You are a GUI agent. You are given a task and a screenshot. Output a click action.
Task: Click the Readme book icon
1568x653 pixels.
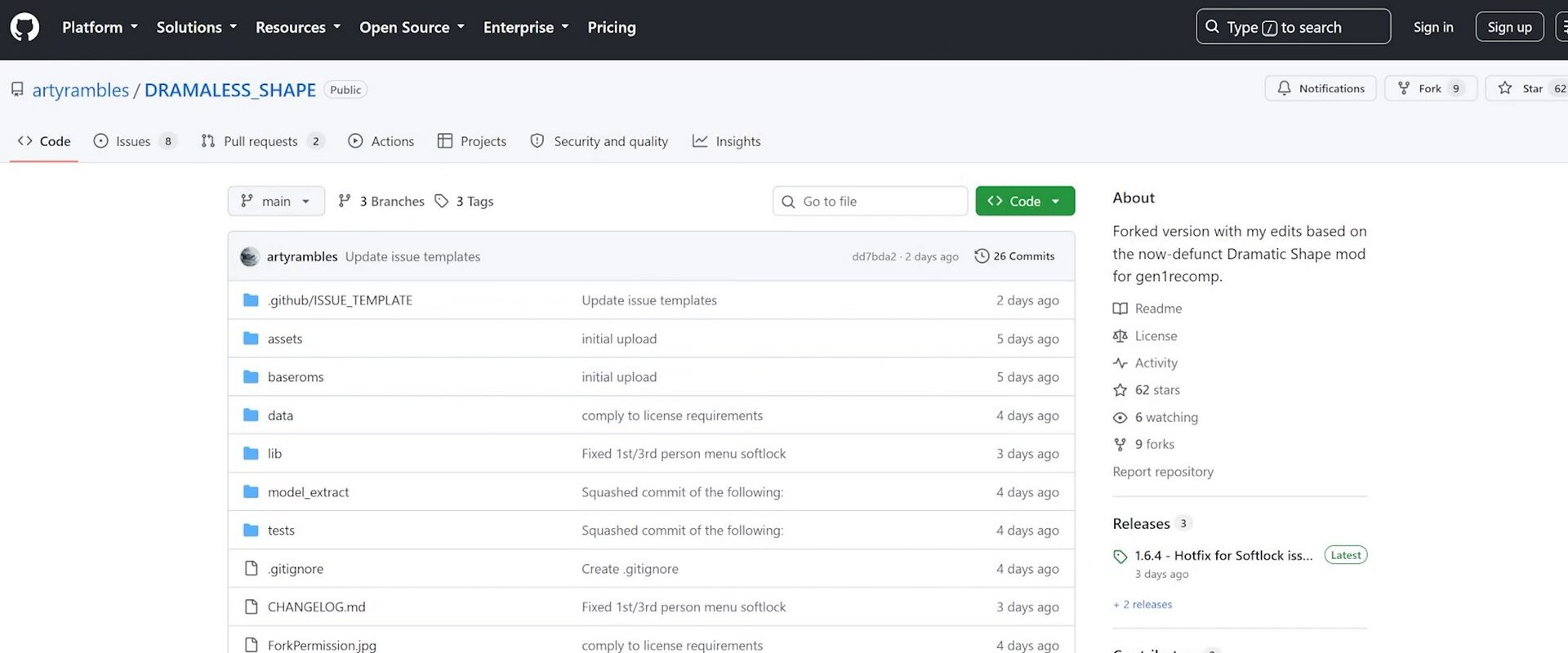[x=1120, y=309]
